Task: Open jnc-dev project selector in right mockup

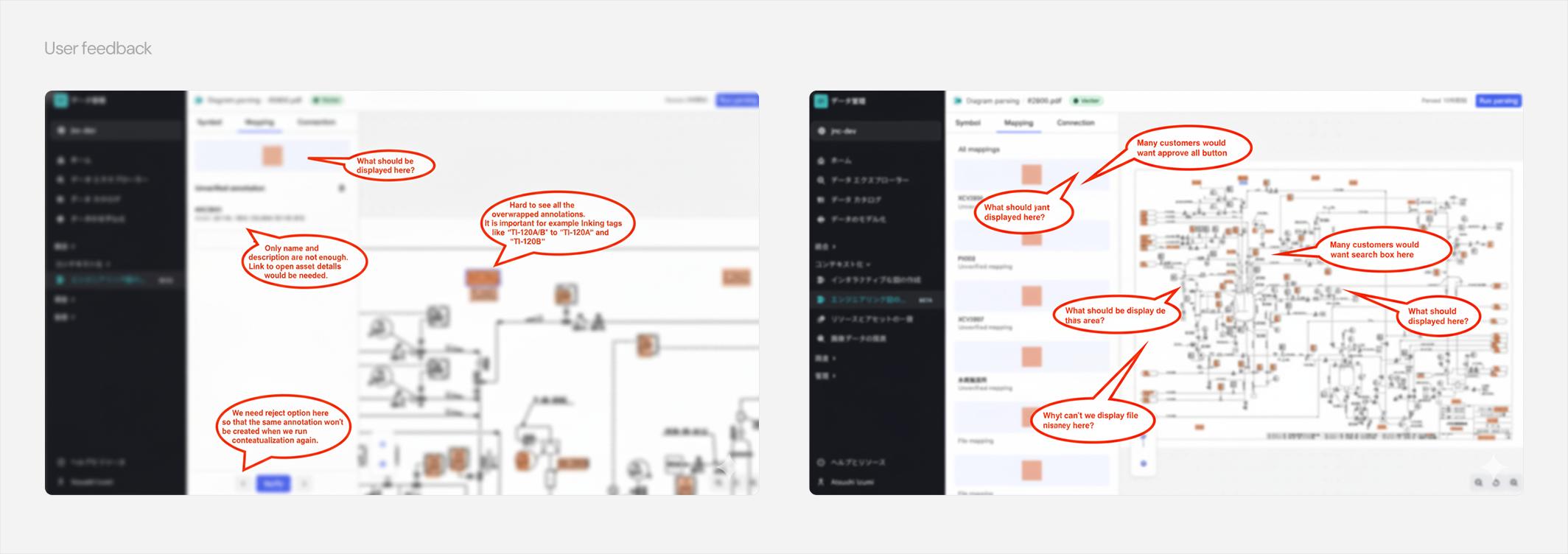Action: pos(876,131)
